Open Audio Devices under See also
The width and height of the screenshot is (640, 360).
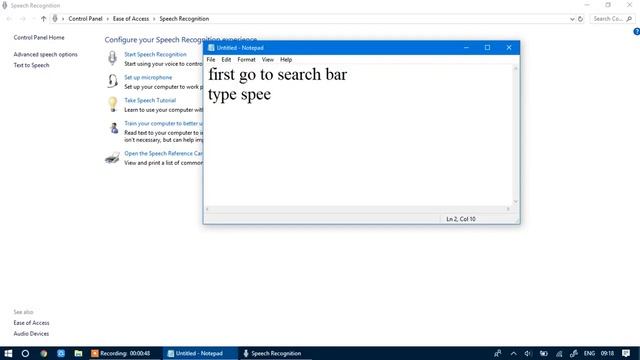click(31, 334)
